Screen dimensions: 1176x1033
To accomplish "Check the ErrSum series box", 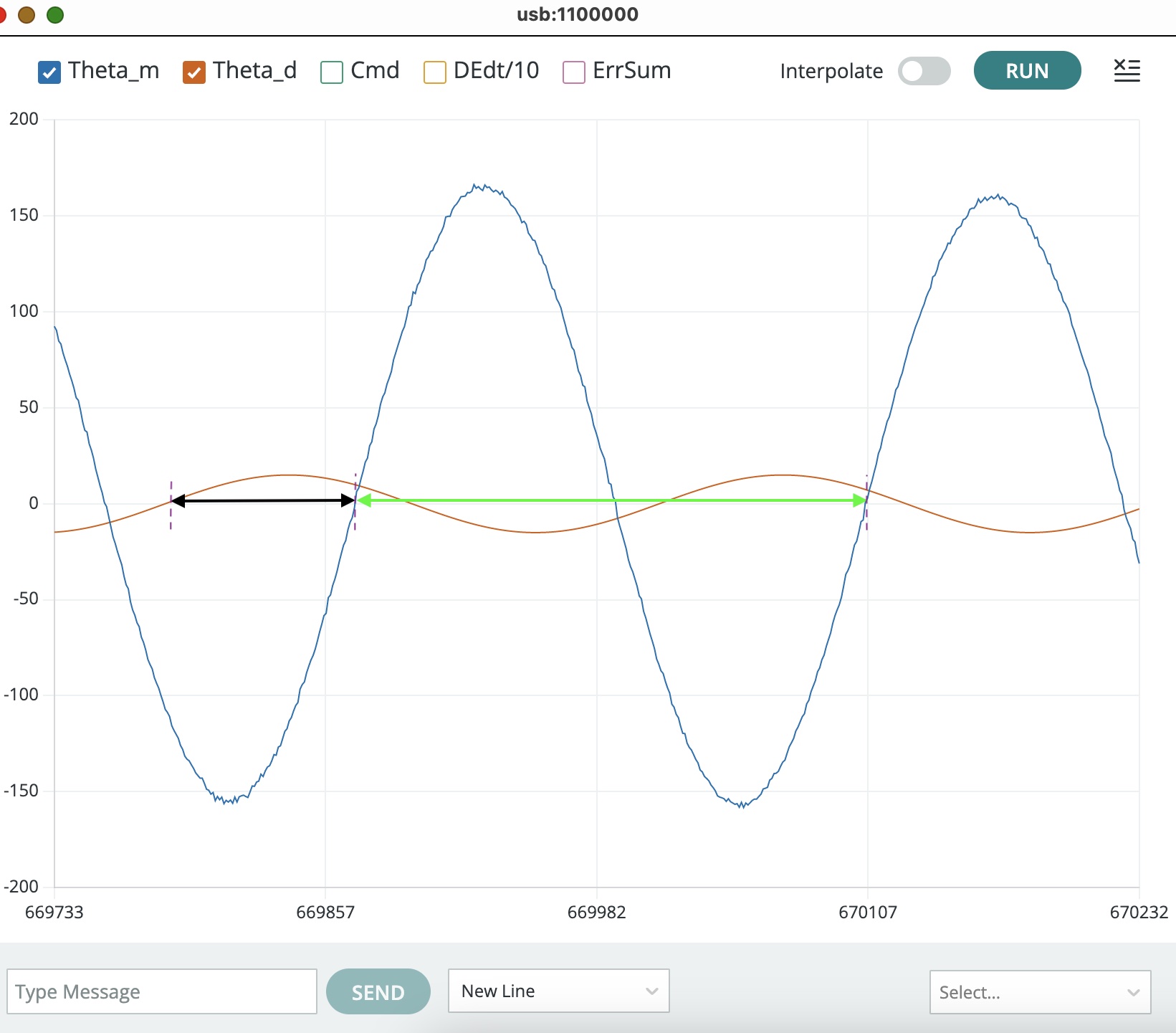I will (574, 72).
